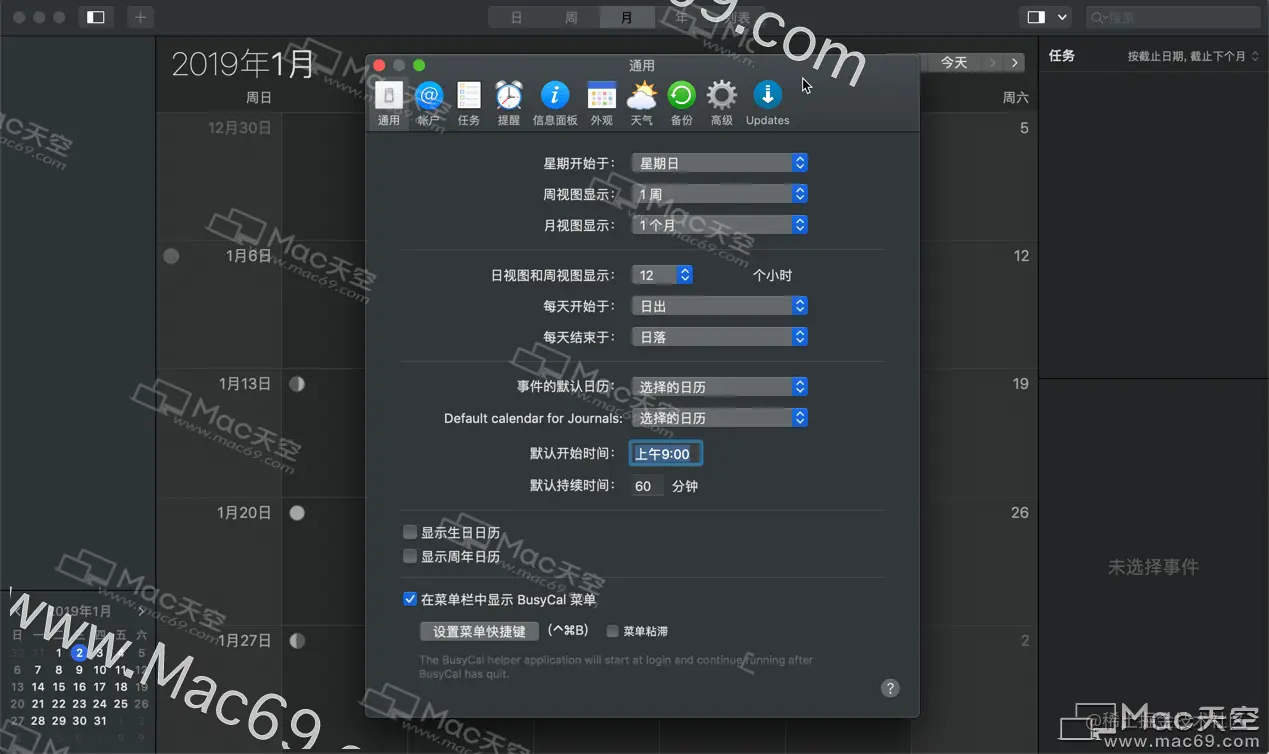This screenshot has height=754, width=1269.
Task: Click the half moon icon on 1月13日
Action: pos(297,384)
